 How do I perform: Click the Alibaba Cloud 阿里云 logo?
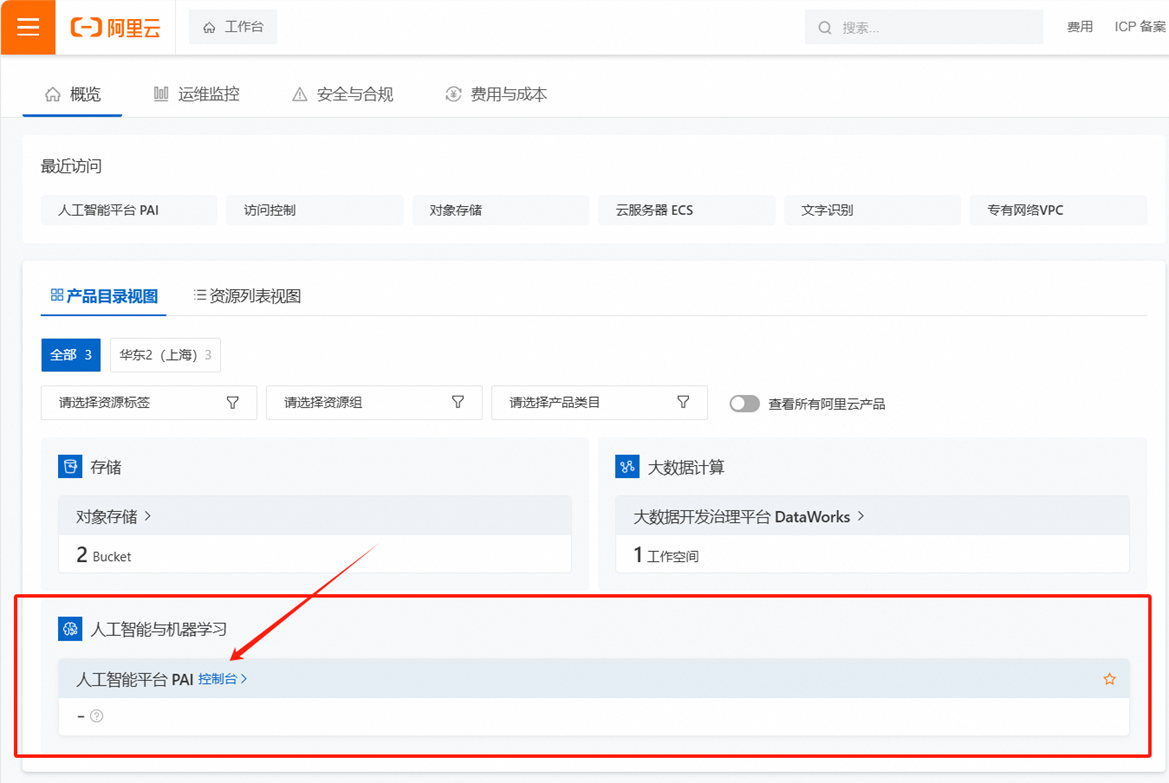pyautogui.click(x=116, y=28)
